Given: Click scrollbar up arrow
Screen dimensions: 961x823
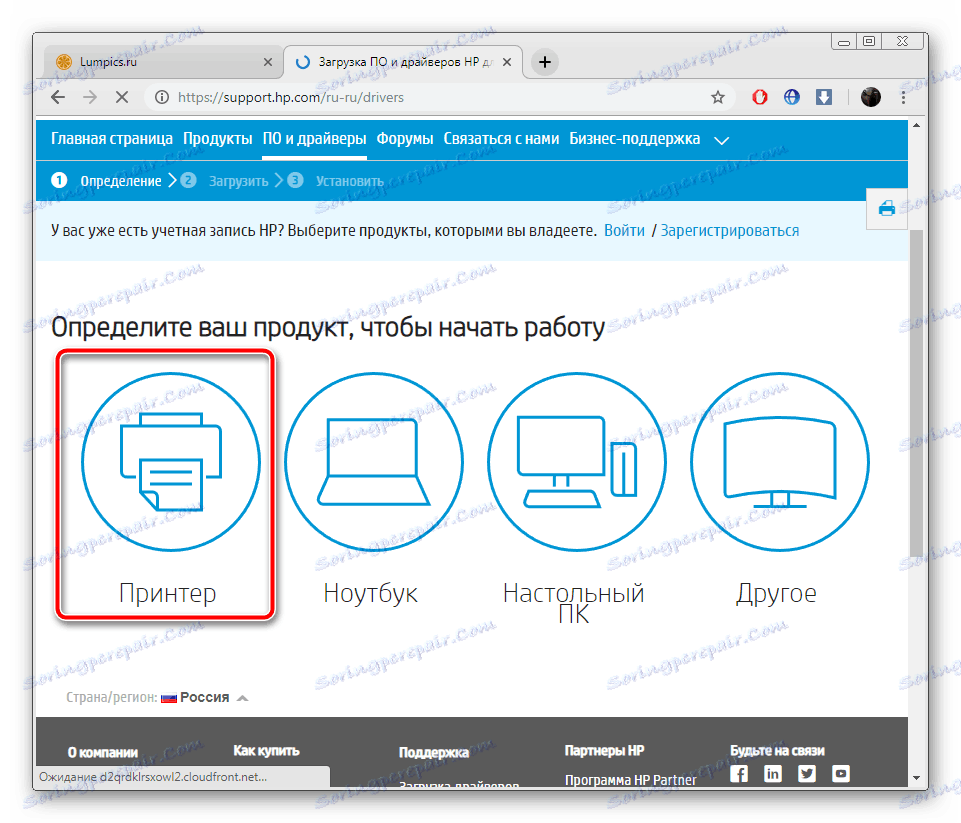Looking at the screenshot, I should coord(916,126).
